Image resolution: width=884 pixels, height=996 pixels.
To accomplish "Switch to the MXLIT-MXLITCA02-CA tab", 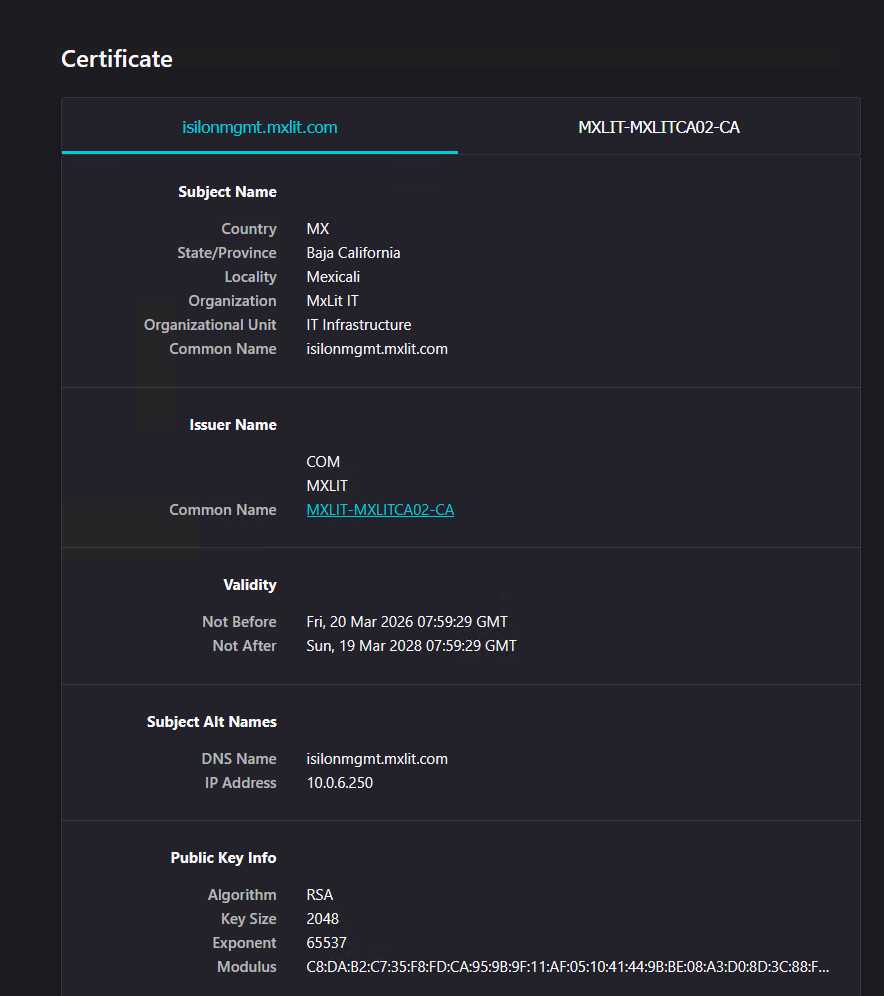I will point(658,127).
